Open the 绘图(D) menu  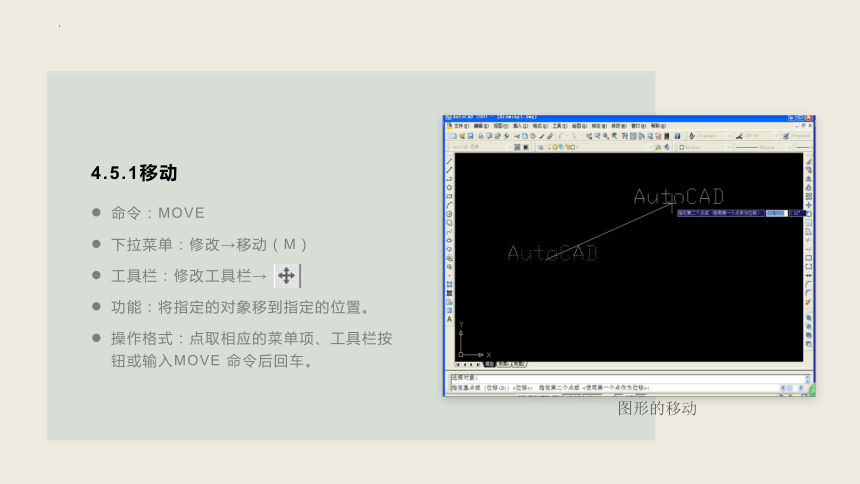click(x=579, y=126)
